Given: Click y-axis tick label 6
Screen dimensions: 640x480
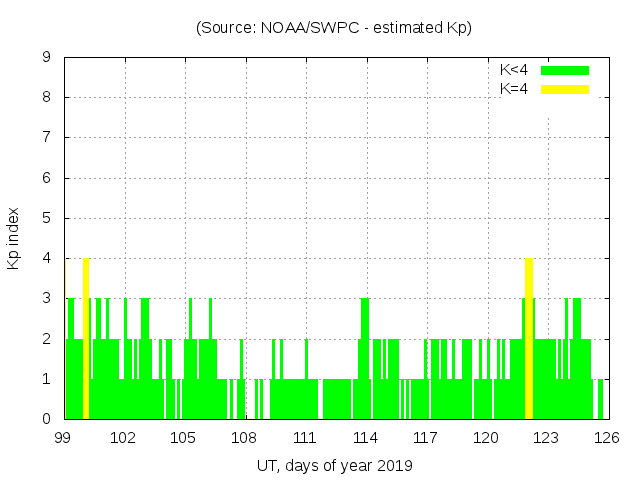Looking at the screenshot, I should click(46, 178).
